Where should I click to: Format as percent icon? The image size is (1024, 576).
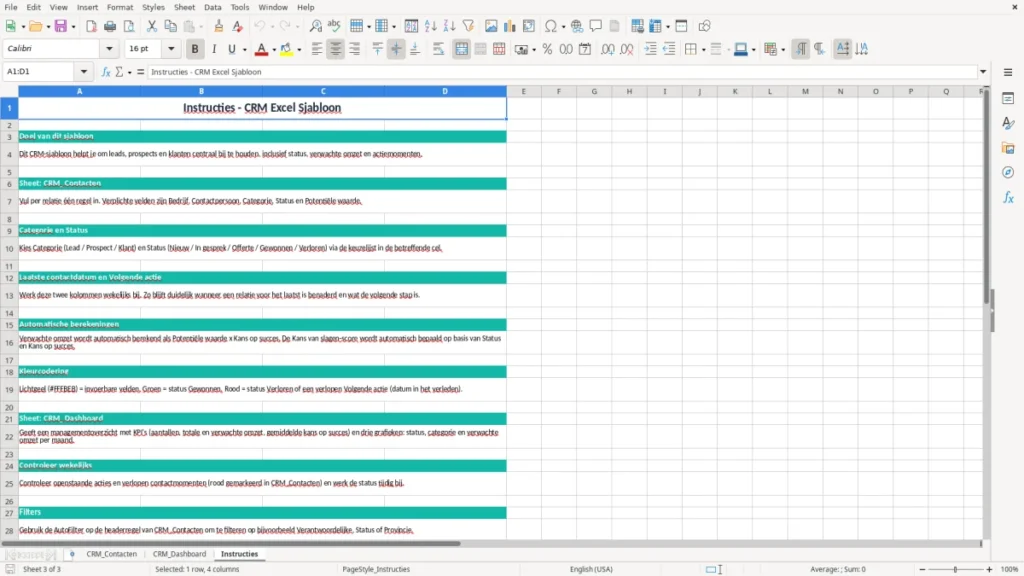pyautogui.click(x=547, y=49)
